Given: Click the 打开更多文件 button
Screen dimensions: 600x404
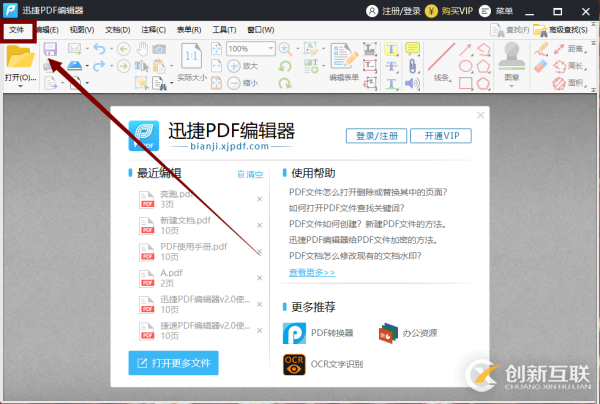Looking at the screenshot, I should coord(173,363).
